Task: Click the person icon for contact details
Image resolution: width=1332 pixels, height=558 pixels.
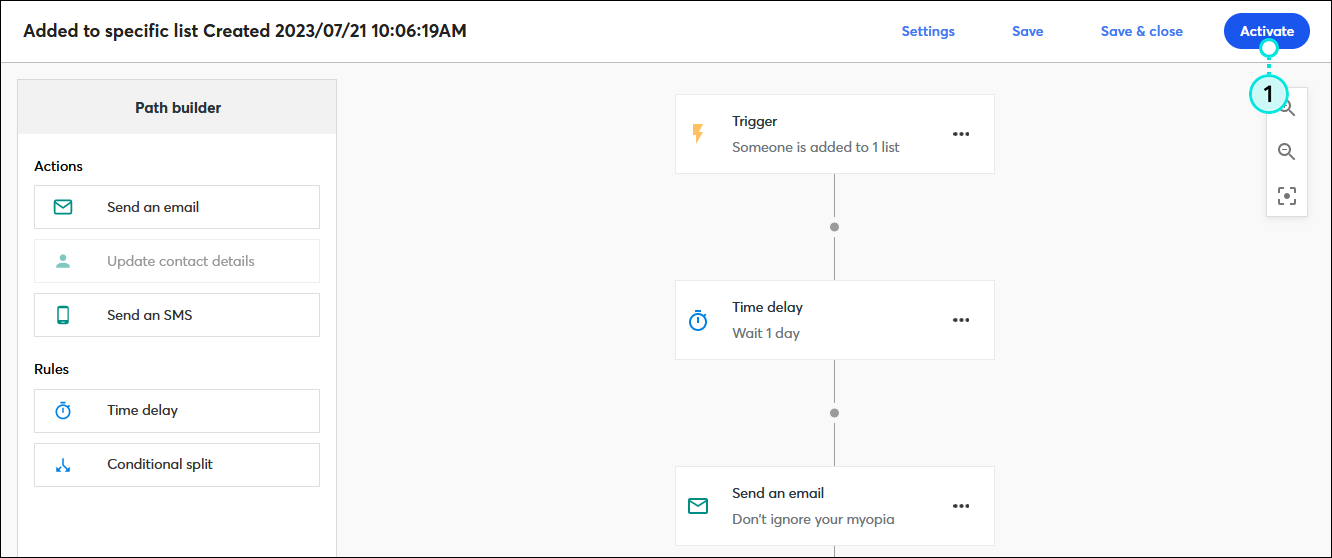Action: 63,261
